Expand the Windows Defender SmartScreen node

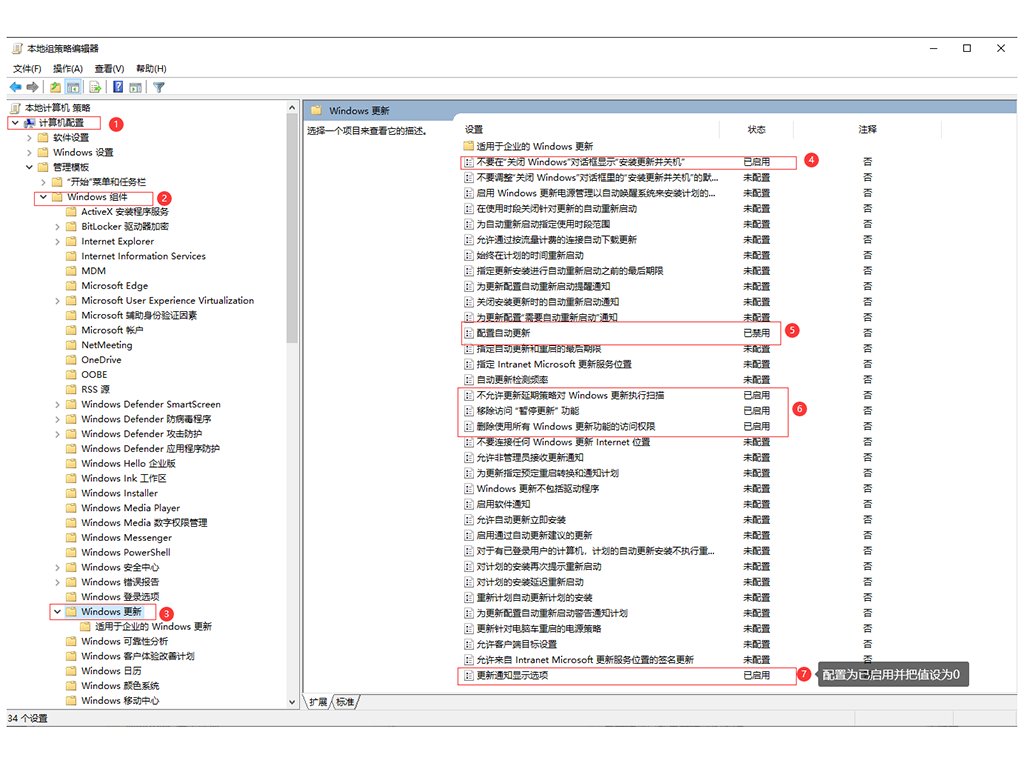pyautogui.click(x=57, y=404)
